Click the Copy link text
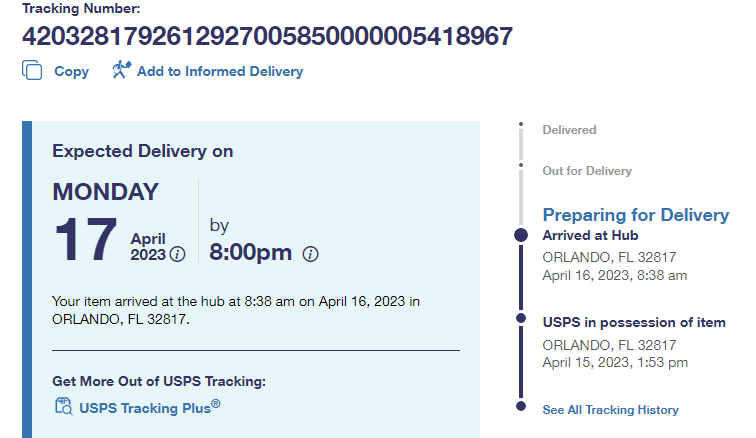This screenshot has width=756, height=438. (71, 71)
